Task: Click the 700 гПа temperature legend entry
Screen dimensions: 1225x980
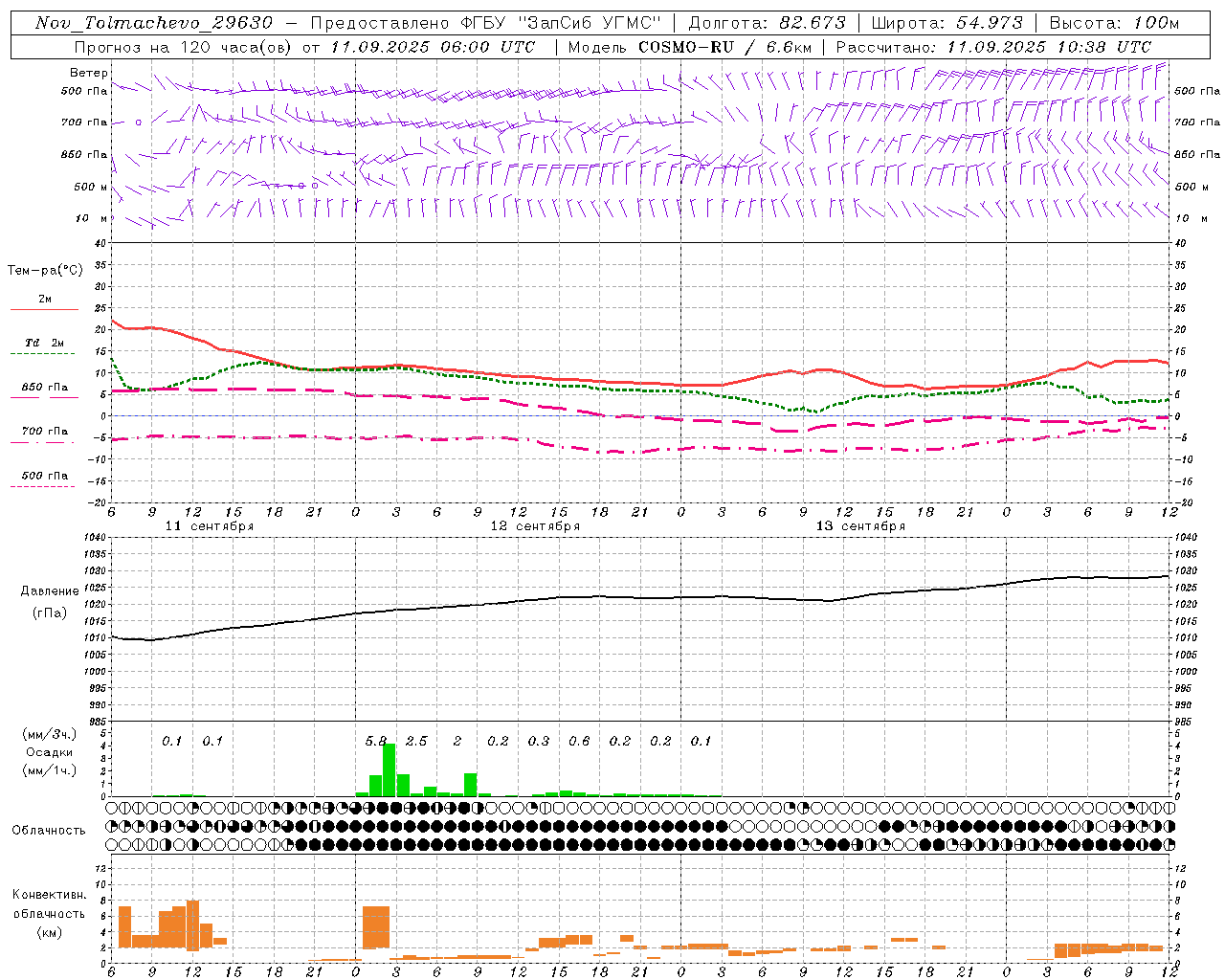Action: (x=45, y=432)
